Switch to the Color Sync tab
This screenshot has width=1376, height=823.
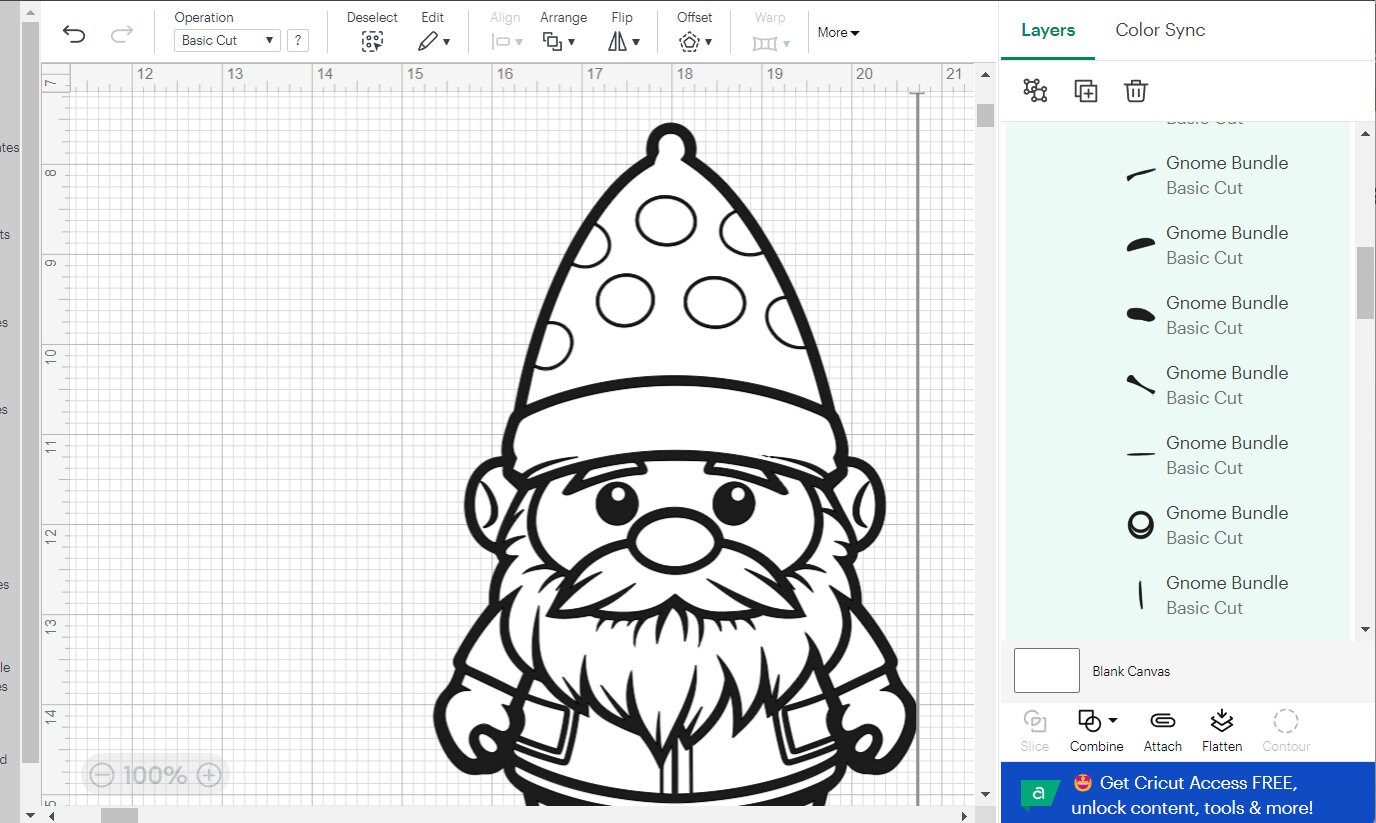point(1160,30)
